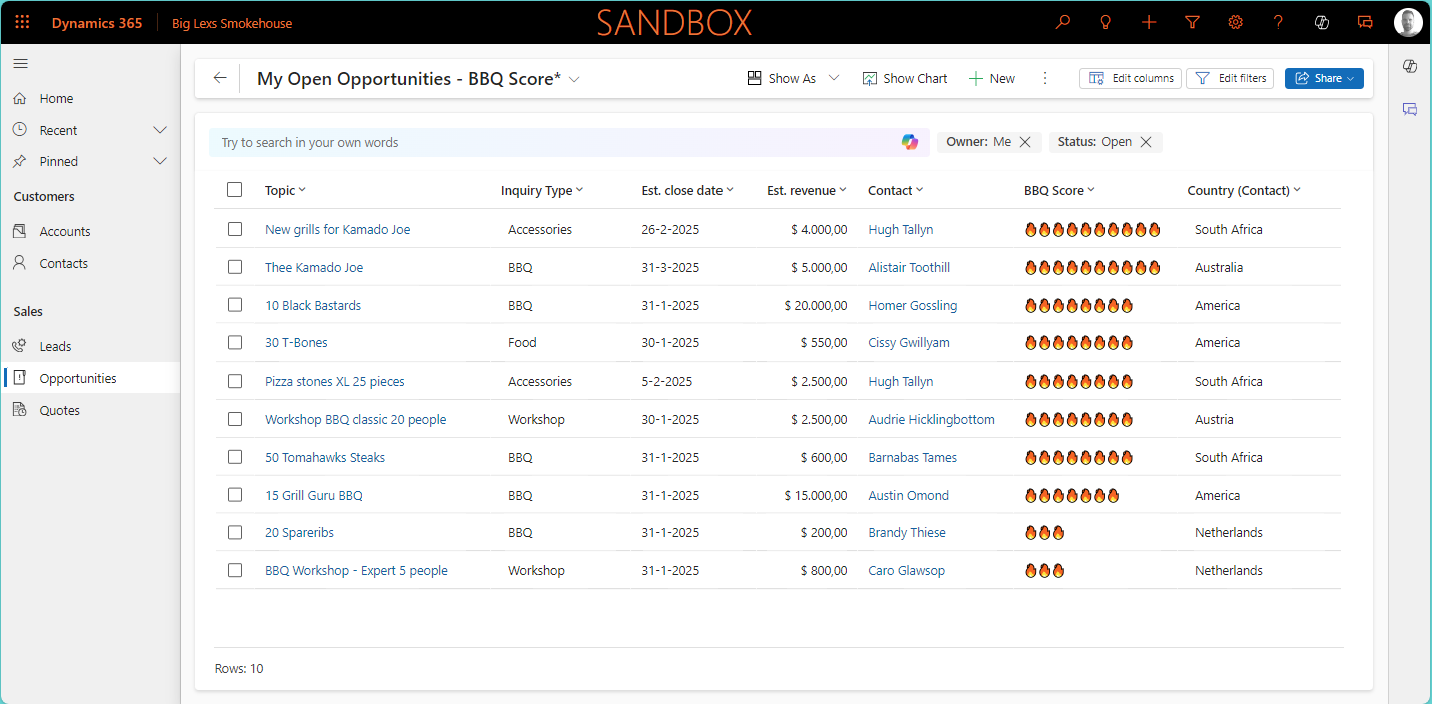1432x704 pixels.
Task: Open the Country (Contact) column menu
Action: pos(1244,190)
